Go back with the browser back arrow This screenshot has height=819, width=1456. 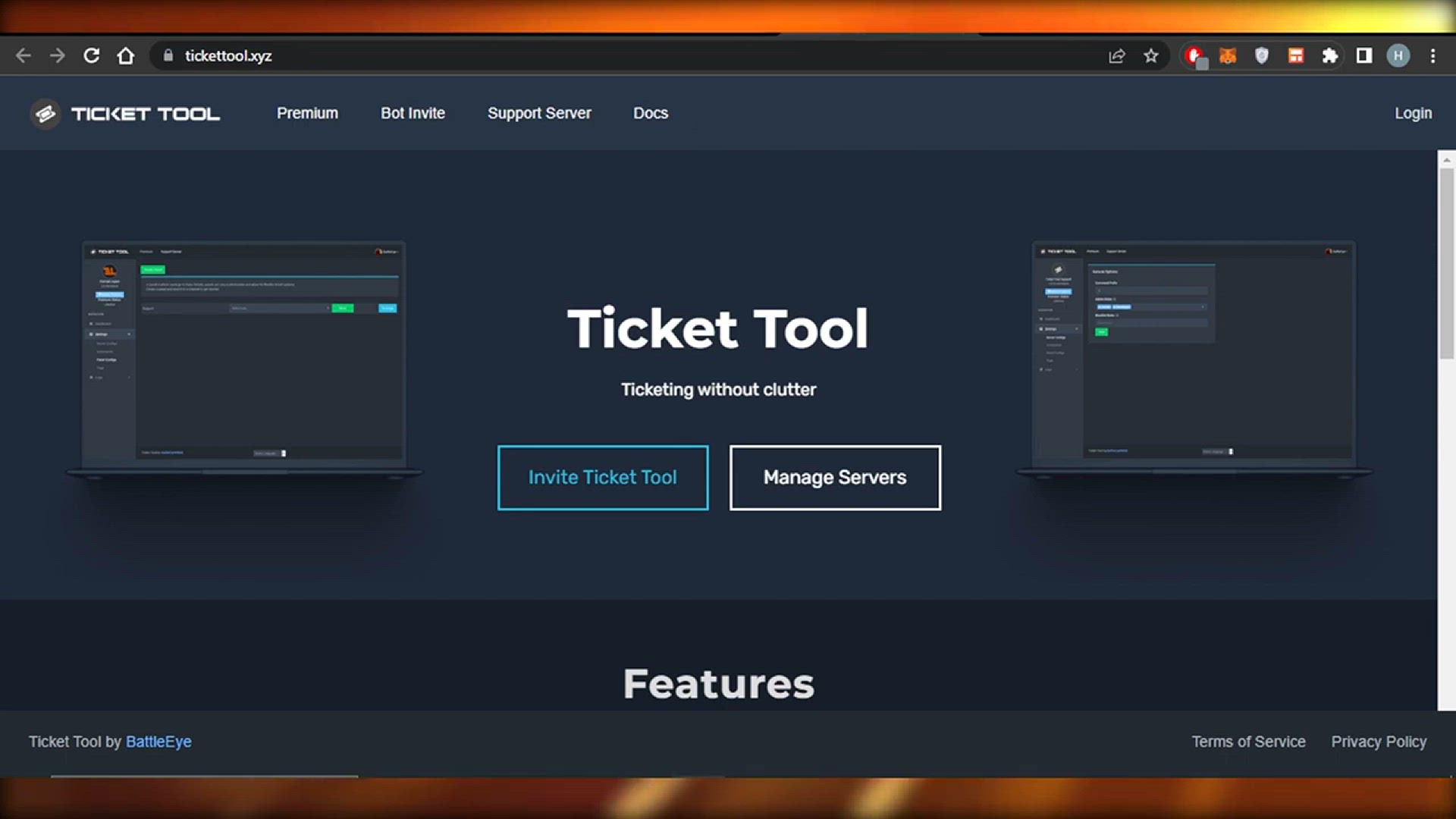(23, 55)
